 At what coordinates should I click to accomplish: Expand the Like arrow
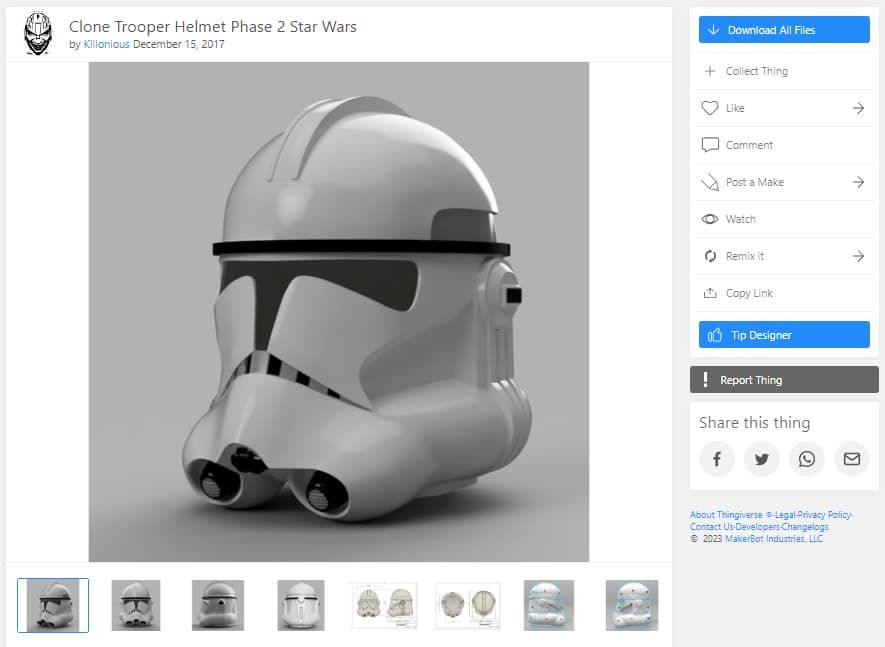[x=858, y=108]
